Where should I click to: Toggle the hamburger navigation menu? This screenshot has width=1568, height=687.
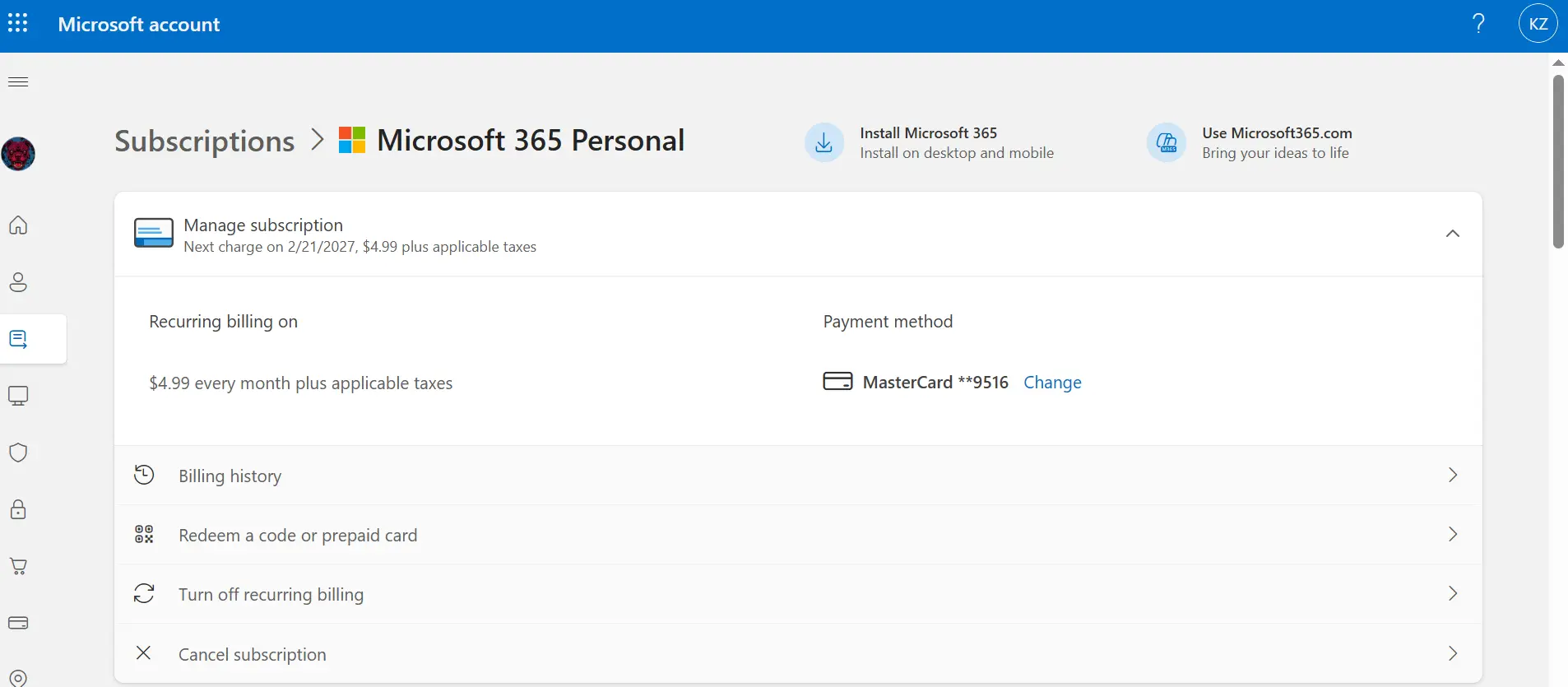pos(18,81)
